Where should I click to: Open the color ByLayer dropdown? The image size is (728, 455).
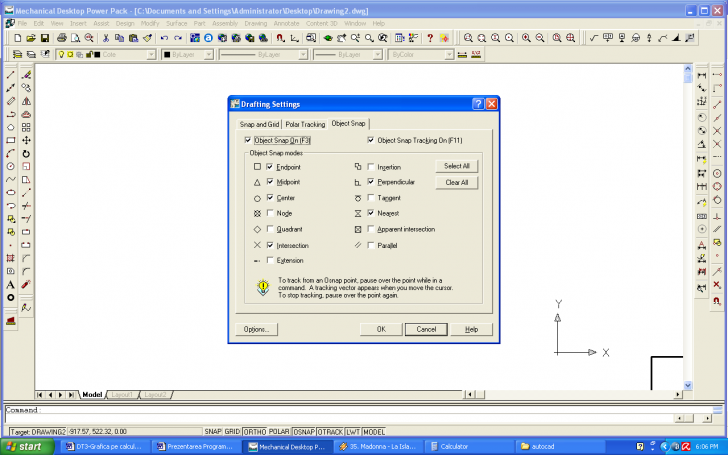209,55
